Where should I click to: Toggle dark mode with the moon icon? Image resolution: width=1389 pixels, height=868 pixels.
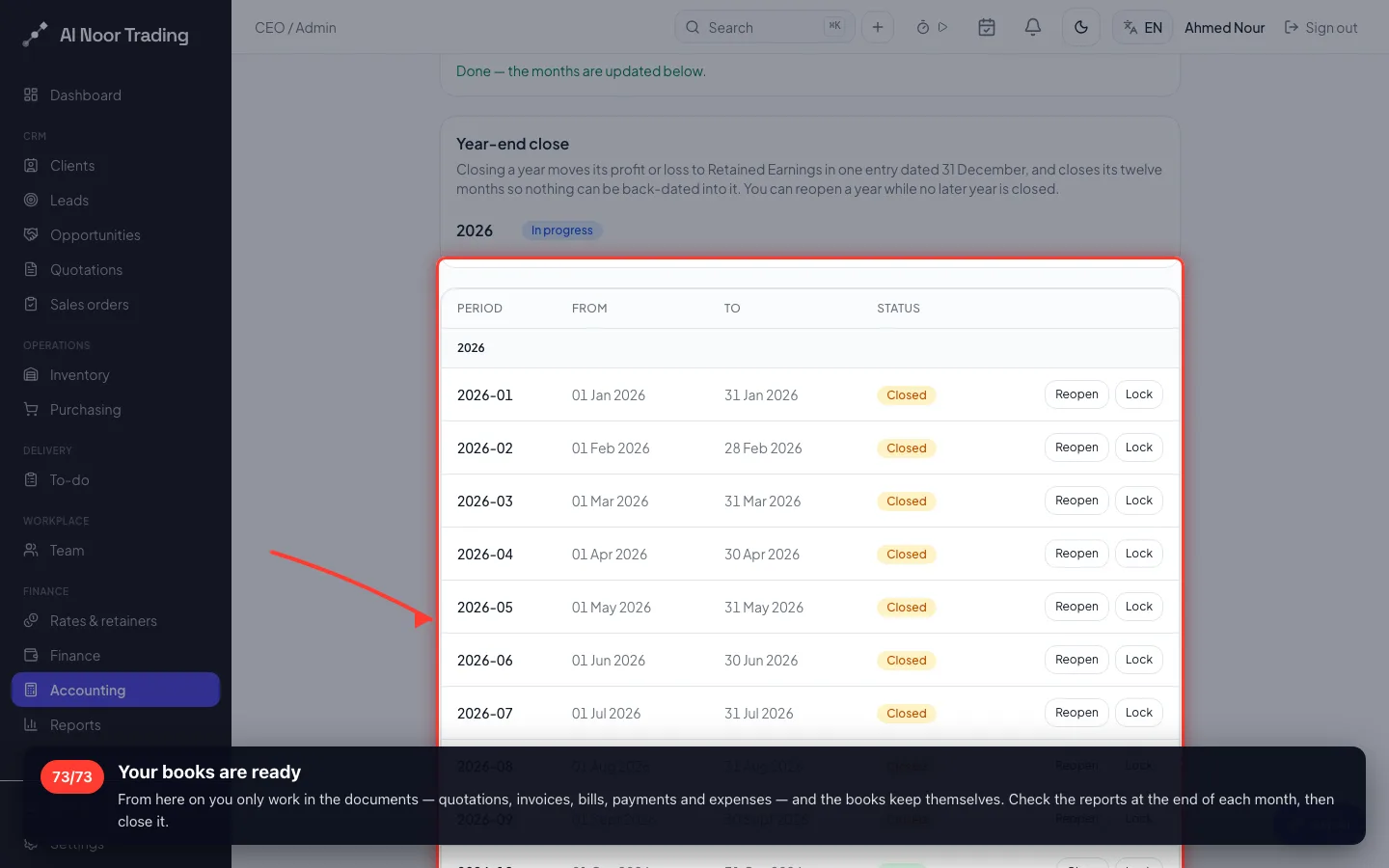pyautogui.click(x=1081, y=27)
